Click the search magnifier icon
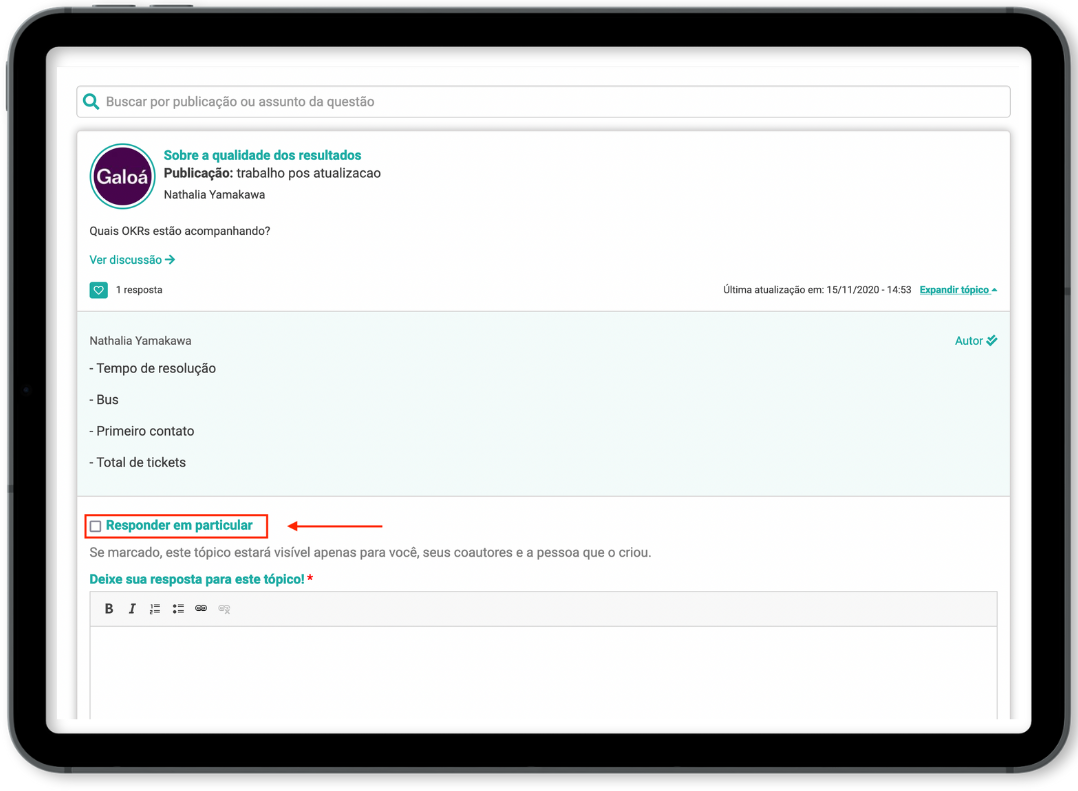1078x791 pixels. pos(91,102)
